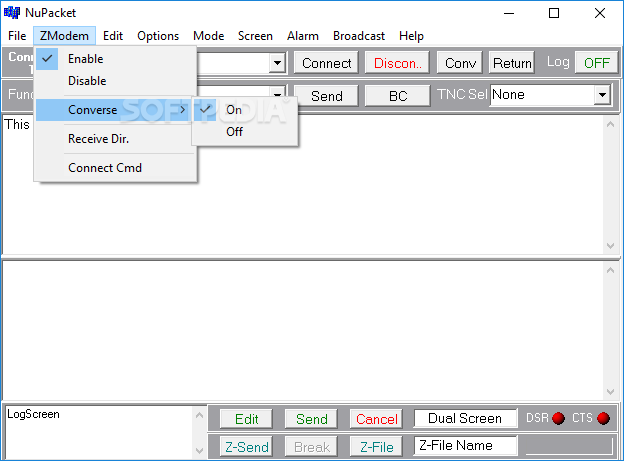The height and width of the screenshot is (461, 624).
Task: Click lower pane scrollbar down arrow
Action: pos(610,391)
